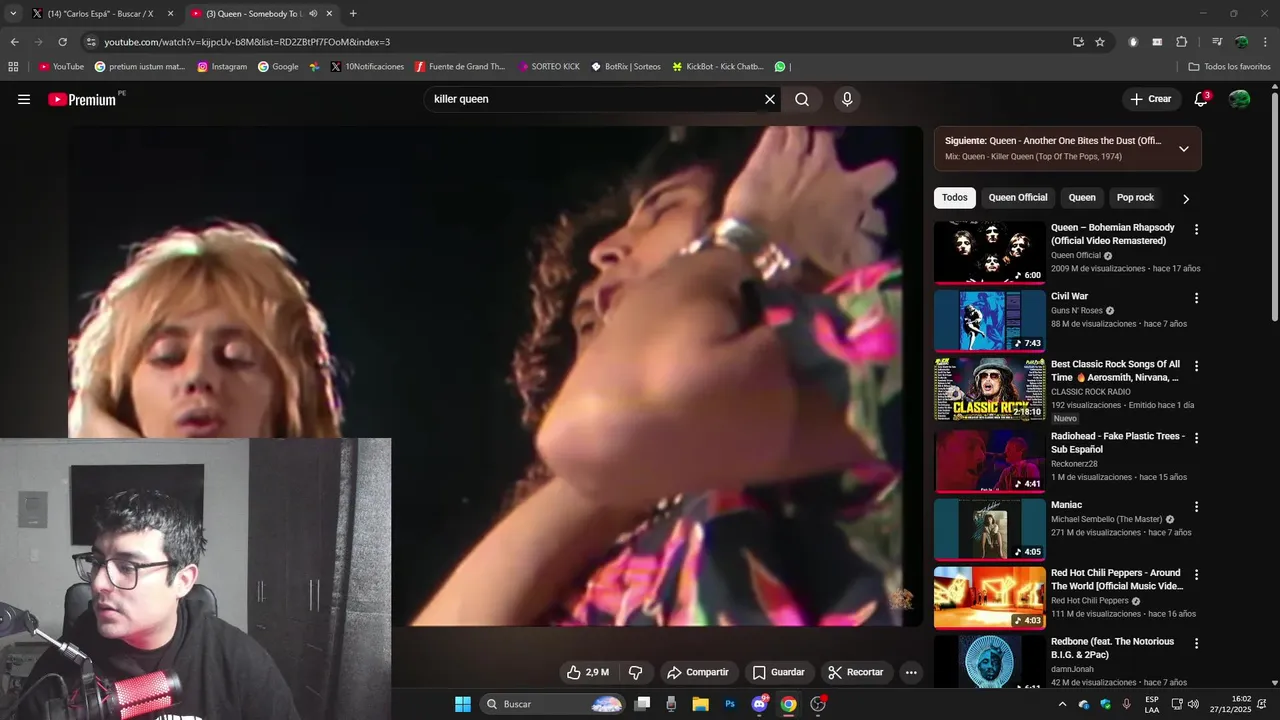
Task: Select the Queen Official filter chip
Action: click(x=1018, y=198)
